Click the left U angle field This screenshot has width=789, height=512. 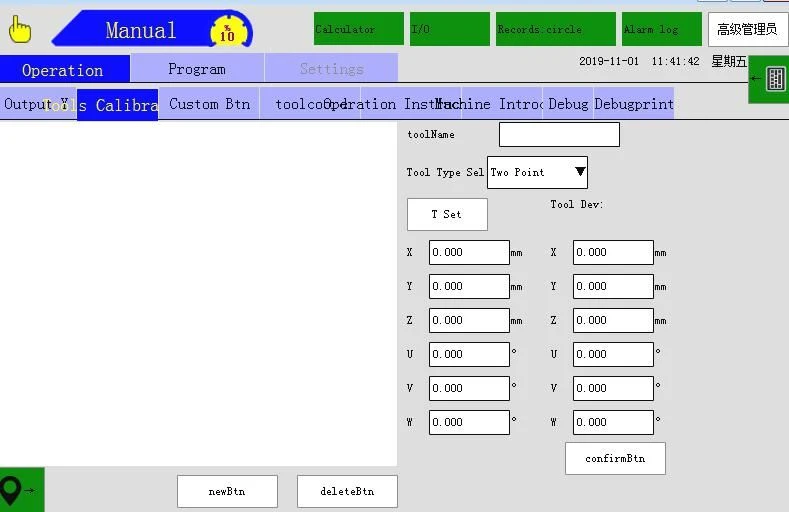tap(469, 354)
